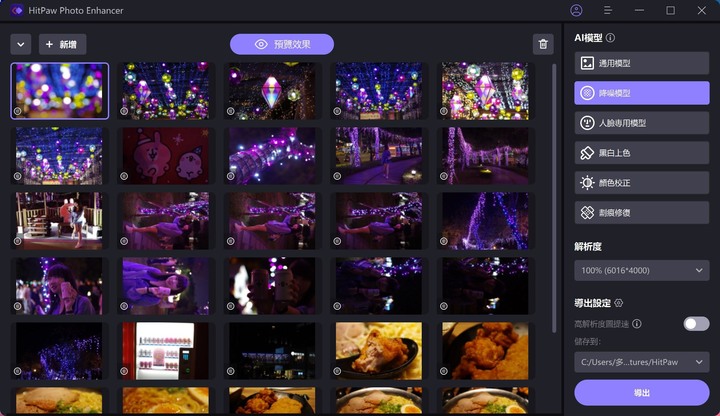The width and height of the screenshot is (720, 416).
Task: Open the 100% (6016*4000) resolution dropdown
Action: [641, 270]
